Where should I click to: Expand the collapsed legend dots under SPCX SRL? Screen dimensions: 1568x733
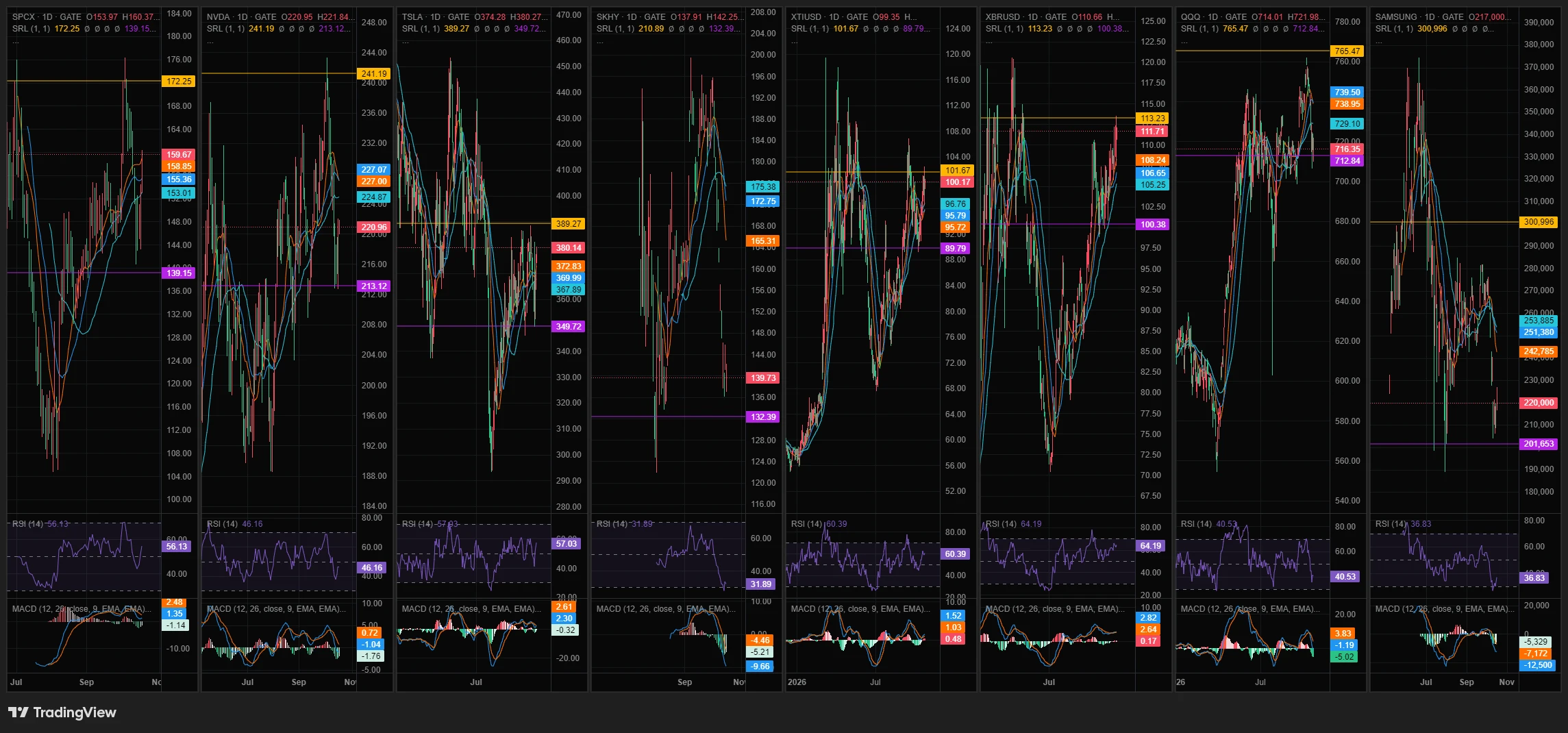click(x=16, y=42)
